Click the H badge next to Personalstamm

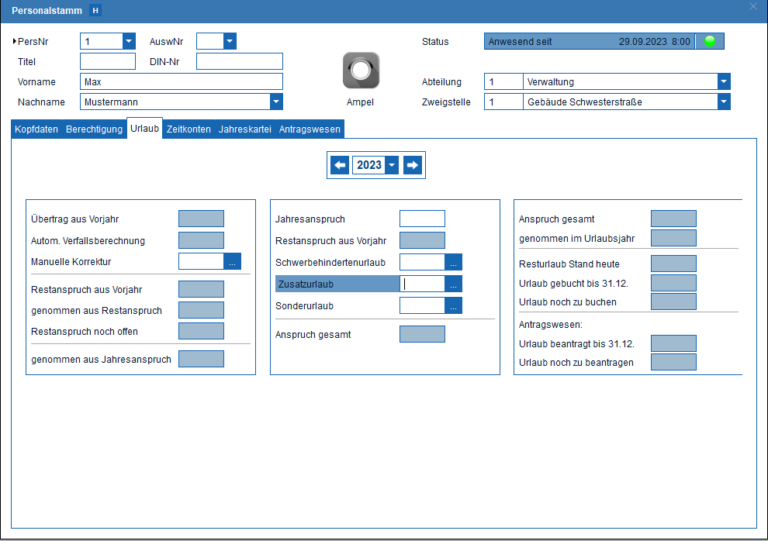(95, 9)
